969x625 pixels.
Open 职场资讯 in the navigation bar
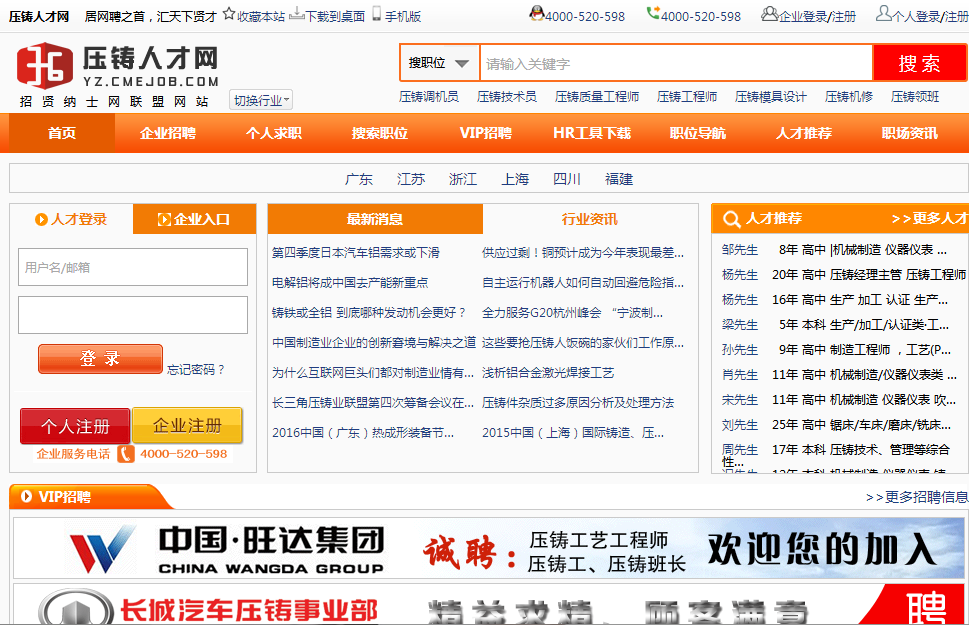(x=910, y=133)
